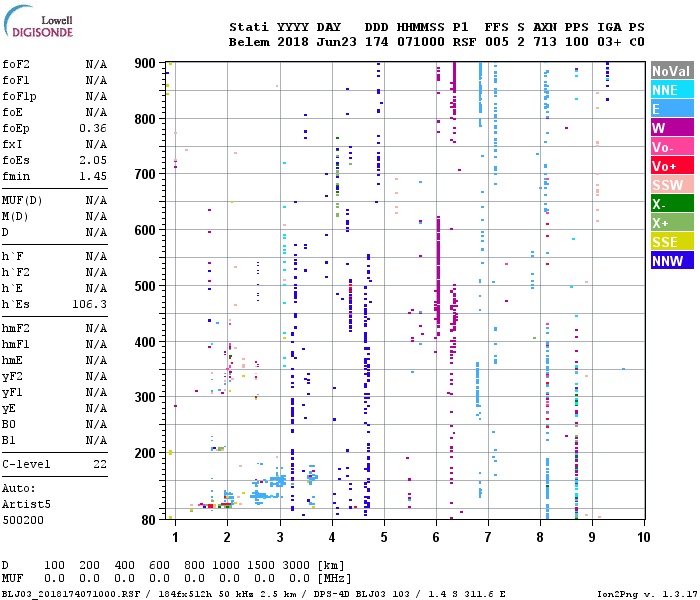700x600 pixels.
Task: Click the B0 parameter label
Action: pyautogui.click(x=9, y=425)
